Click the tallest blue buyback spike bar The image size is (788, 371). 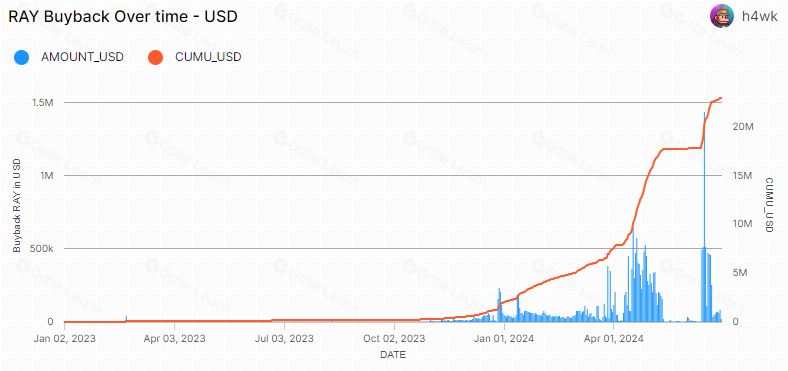(x=704, y=216)
